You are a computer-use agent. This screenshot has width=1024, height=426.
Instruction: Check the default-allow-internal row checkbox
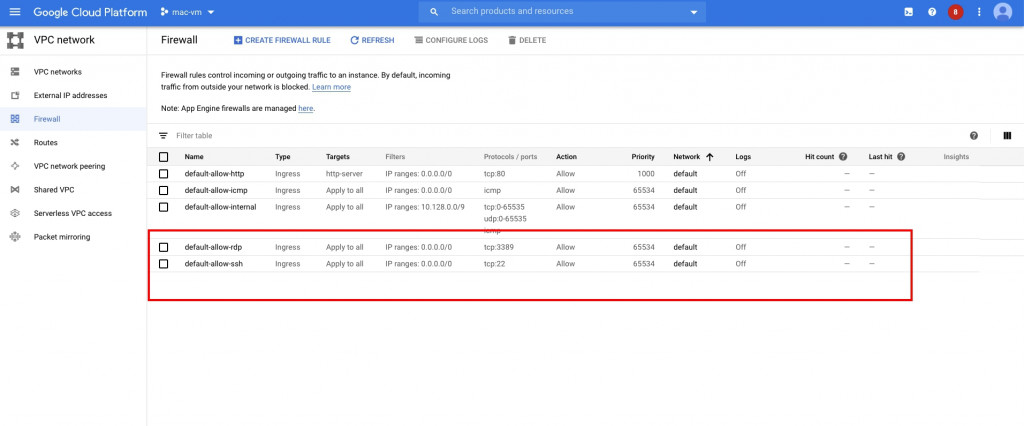163,207
